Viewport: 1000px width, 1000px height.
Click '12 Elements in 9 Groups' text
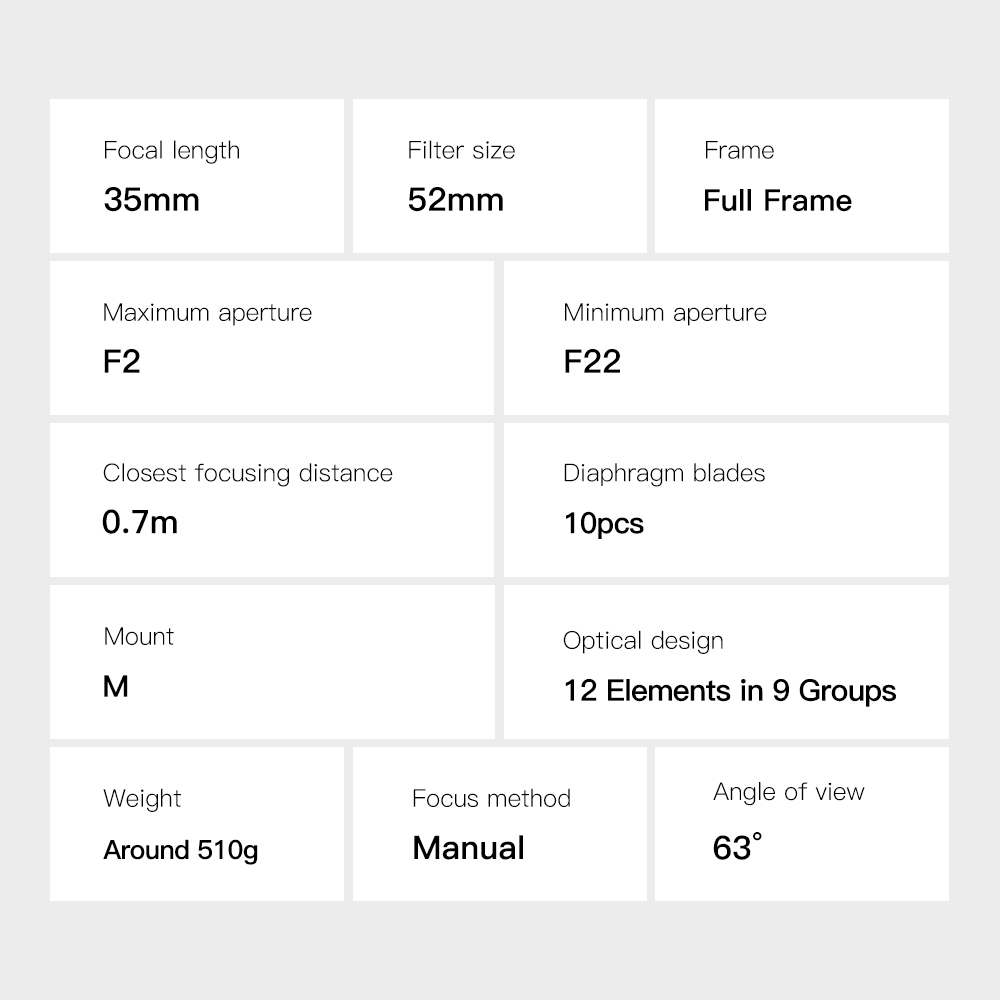click(729, 690)
